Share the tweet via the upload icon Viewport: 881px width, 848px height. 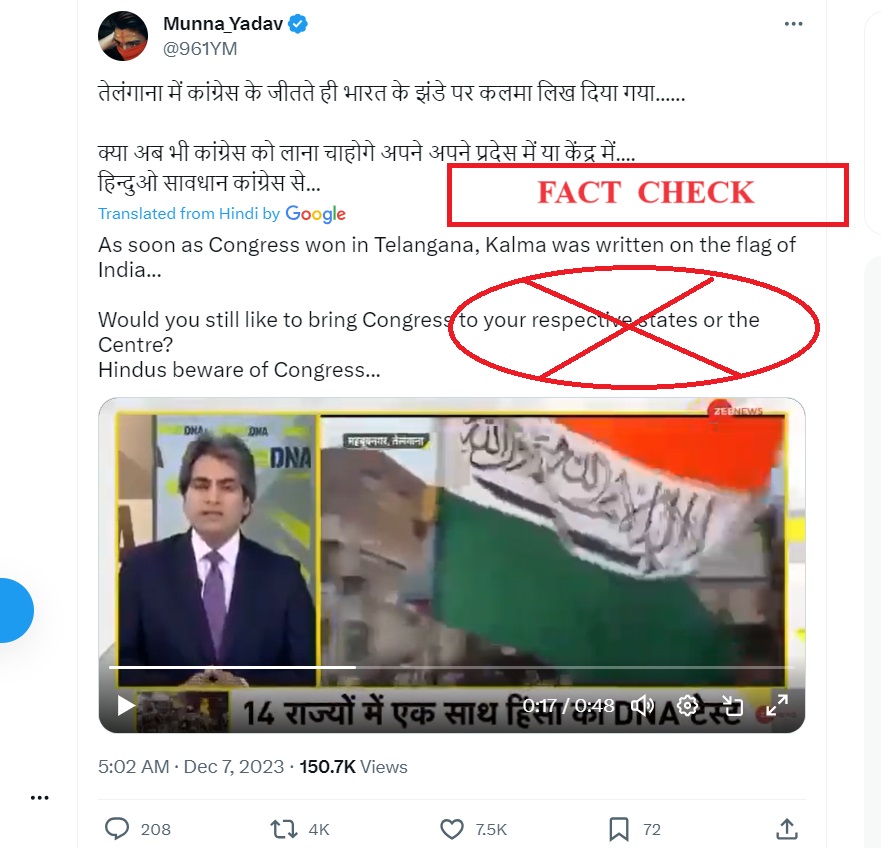[x=787, y=828]
